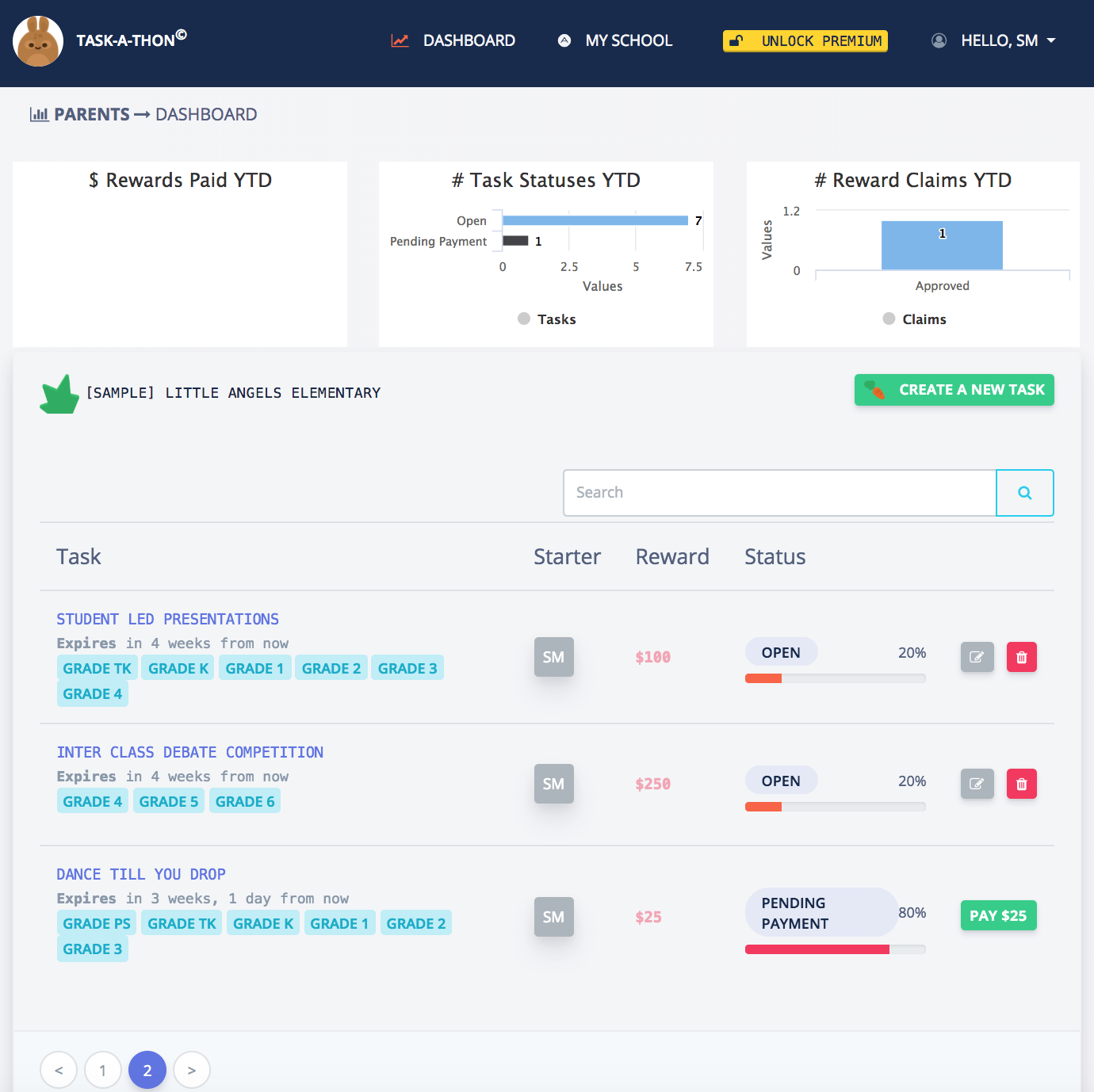Click progress bar of Student Led Presentations
Viewport: 1094px width, 1092px height.
[836, 678]
